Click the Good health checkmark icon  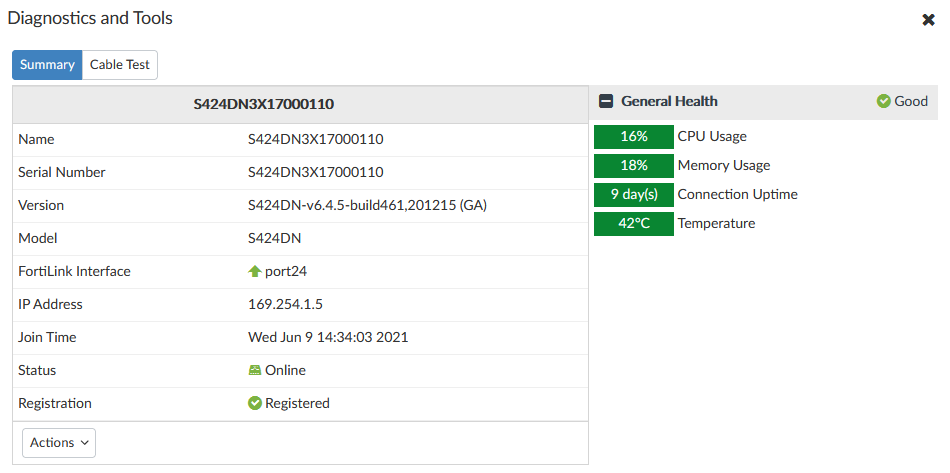coord(883,101)
